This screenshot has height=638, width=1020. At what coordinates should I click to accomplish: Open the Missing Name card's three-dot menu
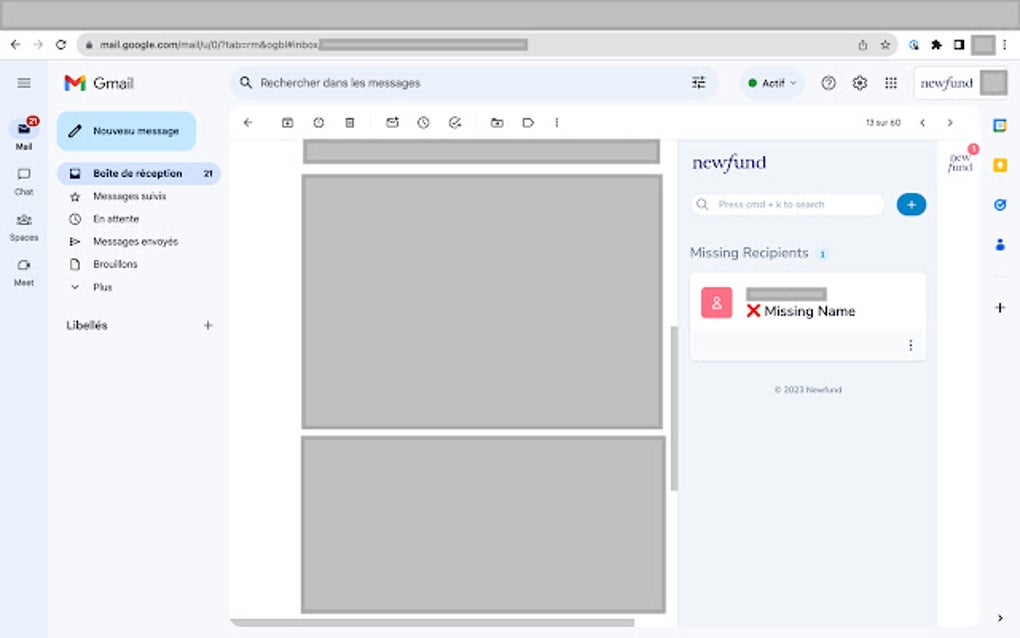(911, 344)
